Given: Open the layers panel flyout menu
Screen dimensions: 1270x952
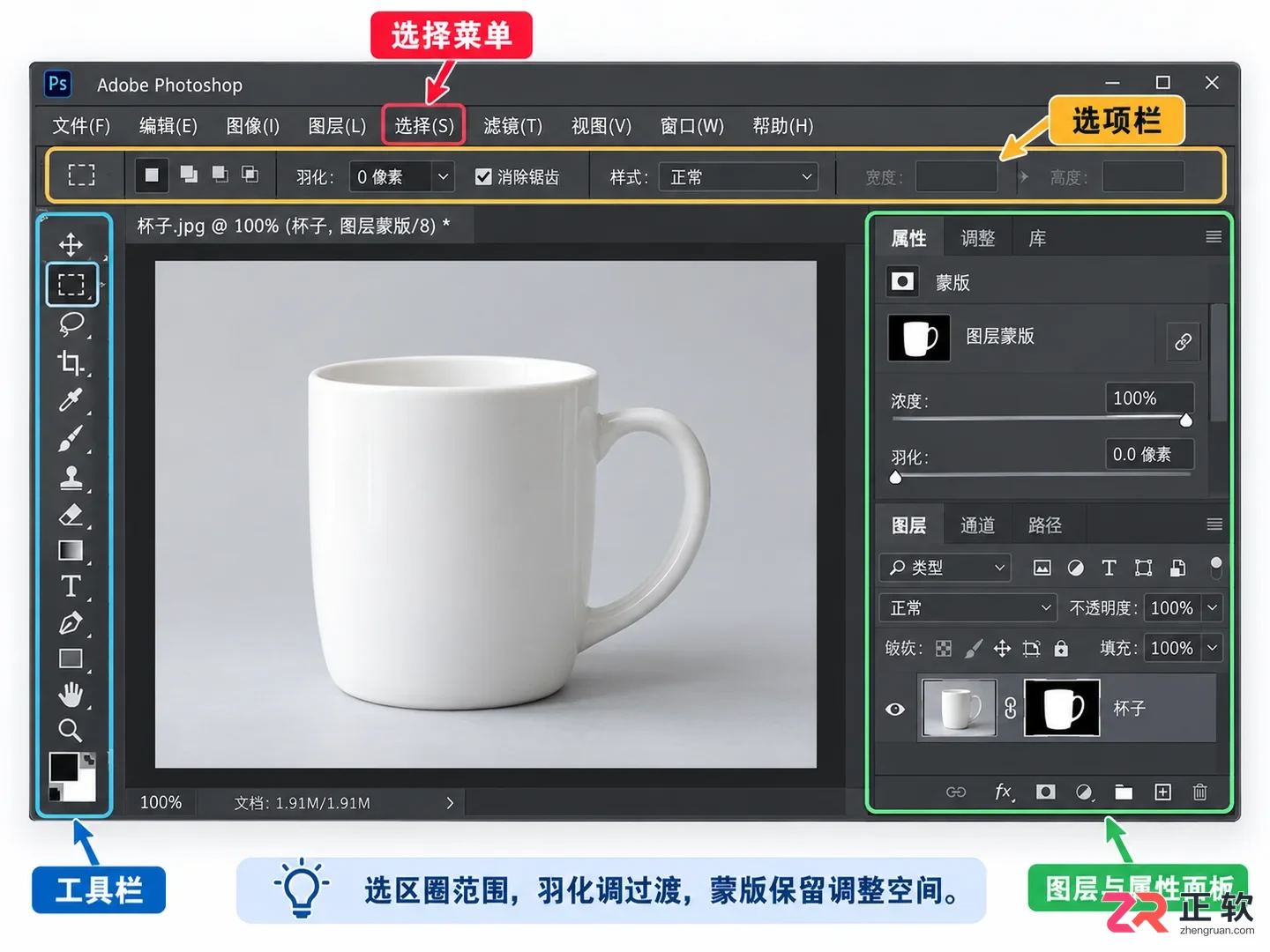Looking at the screenshot, I should (1214, 524).
